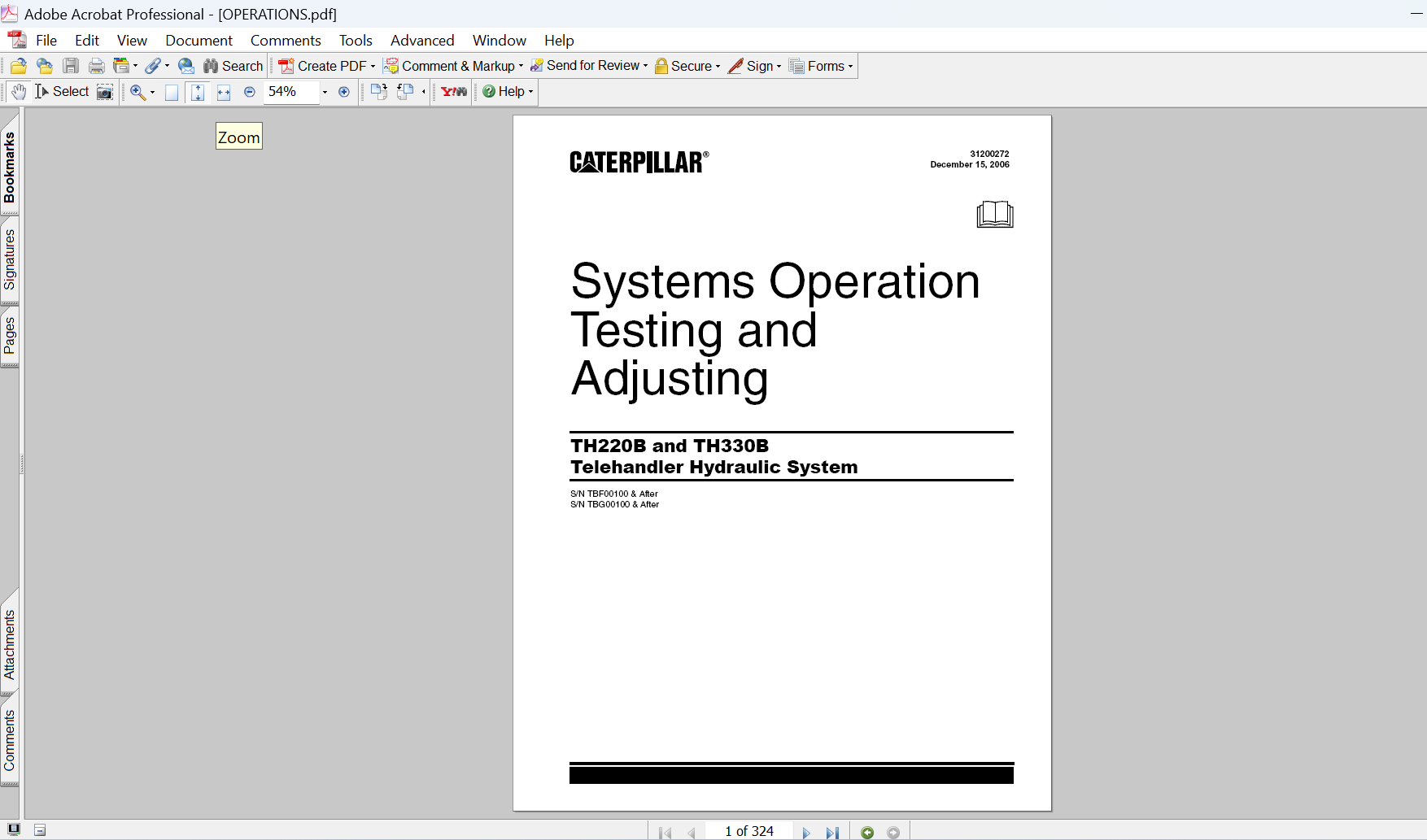
Task: Click the Organizer icon with colored tabs
Action: point(121,66)
